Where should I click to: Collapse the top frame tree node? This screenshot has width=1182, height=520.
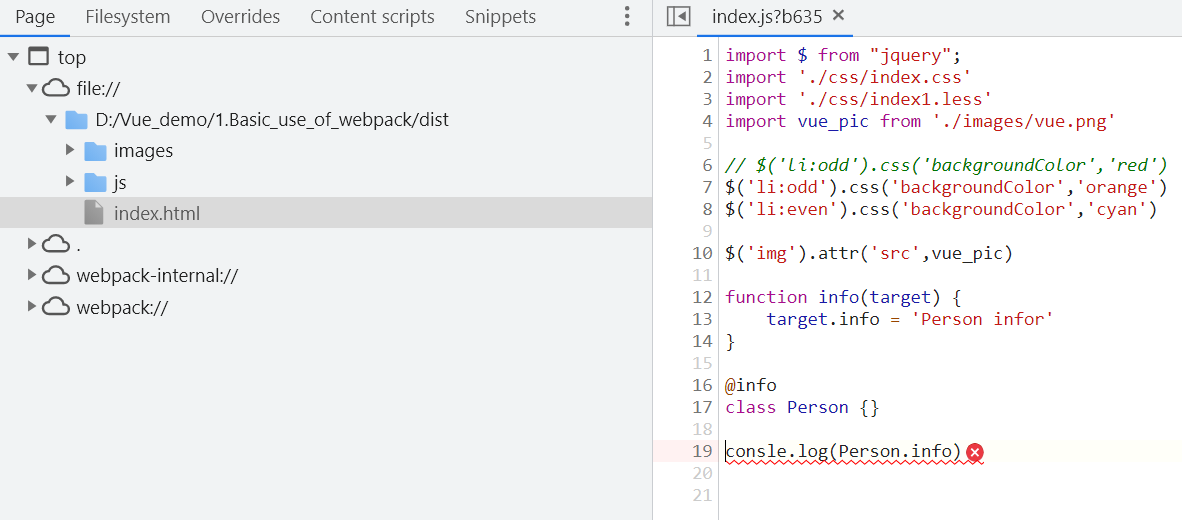click(x=13, y=57)
